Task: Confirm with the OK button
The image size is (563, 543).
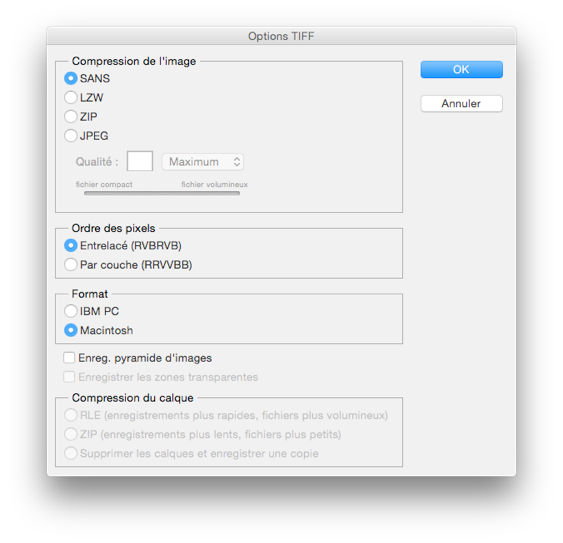Action: (x=461, y=69)
